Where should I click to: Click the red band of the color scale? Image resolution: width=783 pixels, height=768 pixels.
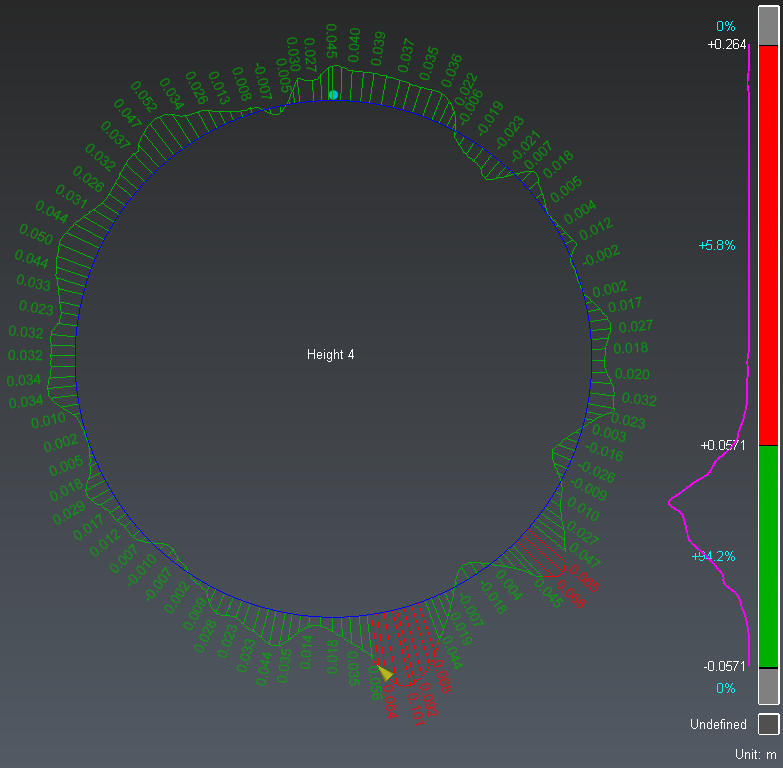(768, 245)
